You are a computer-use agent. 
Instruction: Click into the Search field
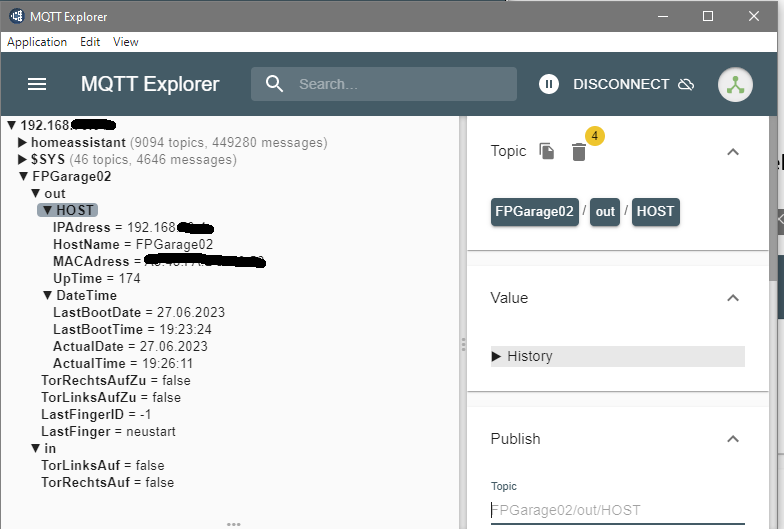[x=384, y=84]
